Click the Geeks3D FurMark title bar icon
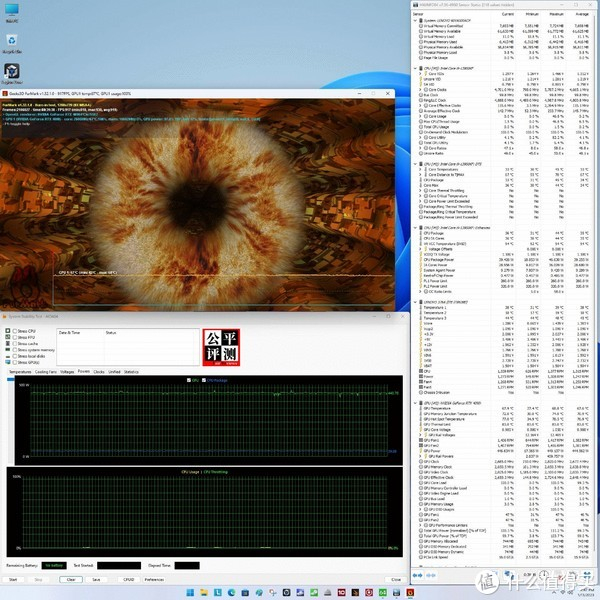This screenshot has width=600, height=600. 5,93
